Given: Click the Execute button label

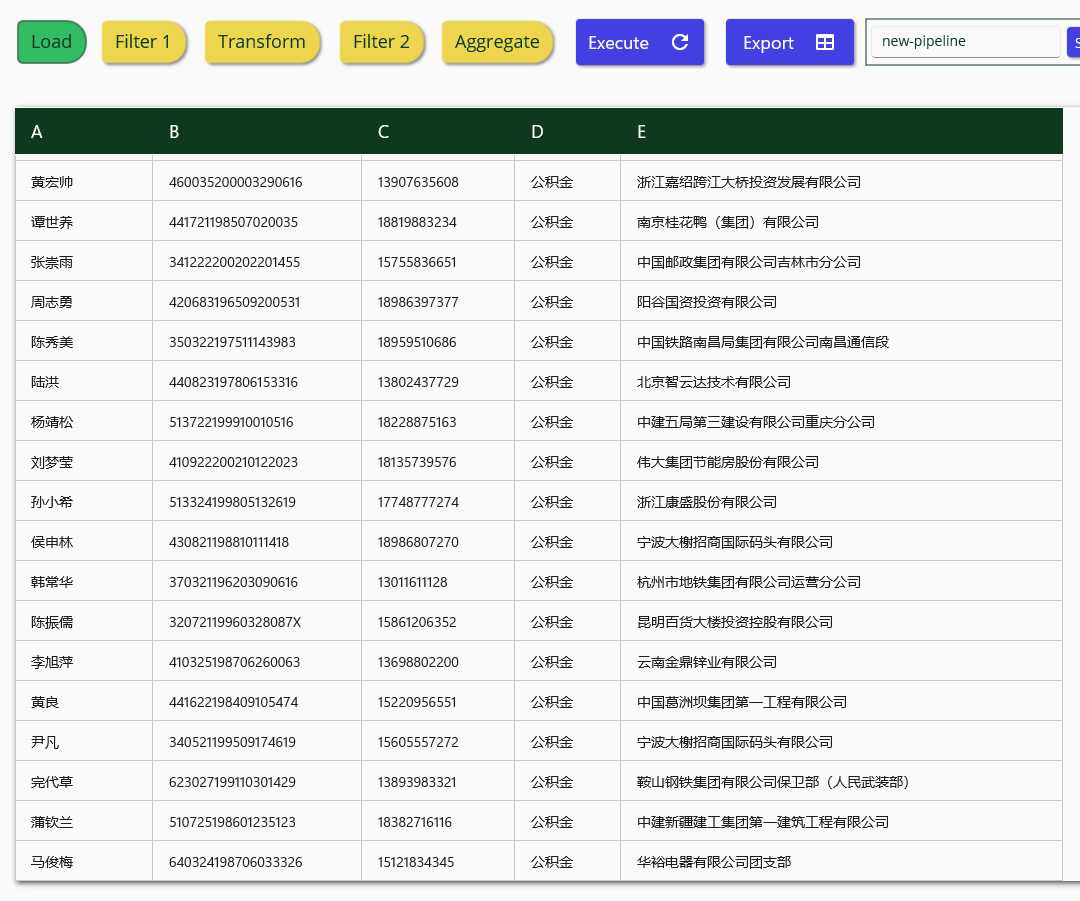Looking at the screenshot, I should click(x=618, y=43).
